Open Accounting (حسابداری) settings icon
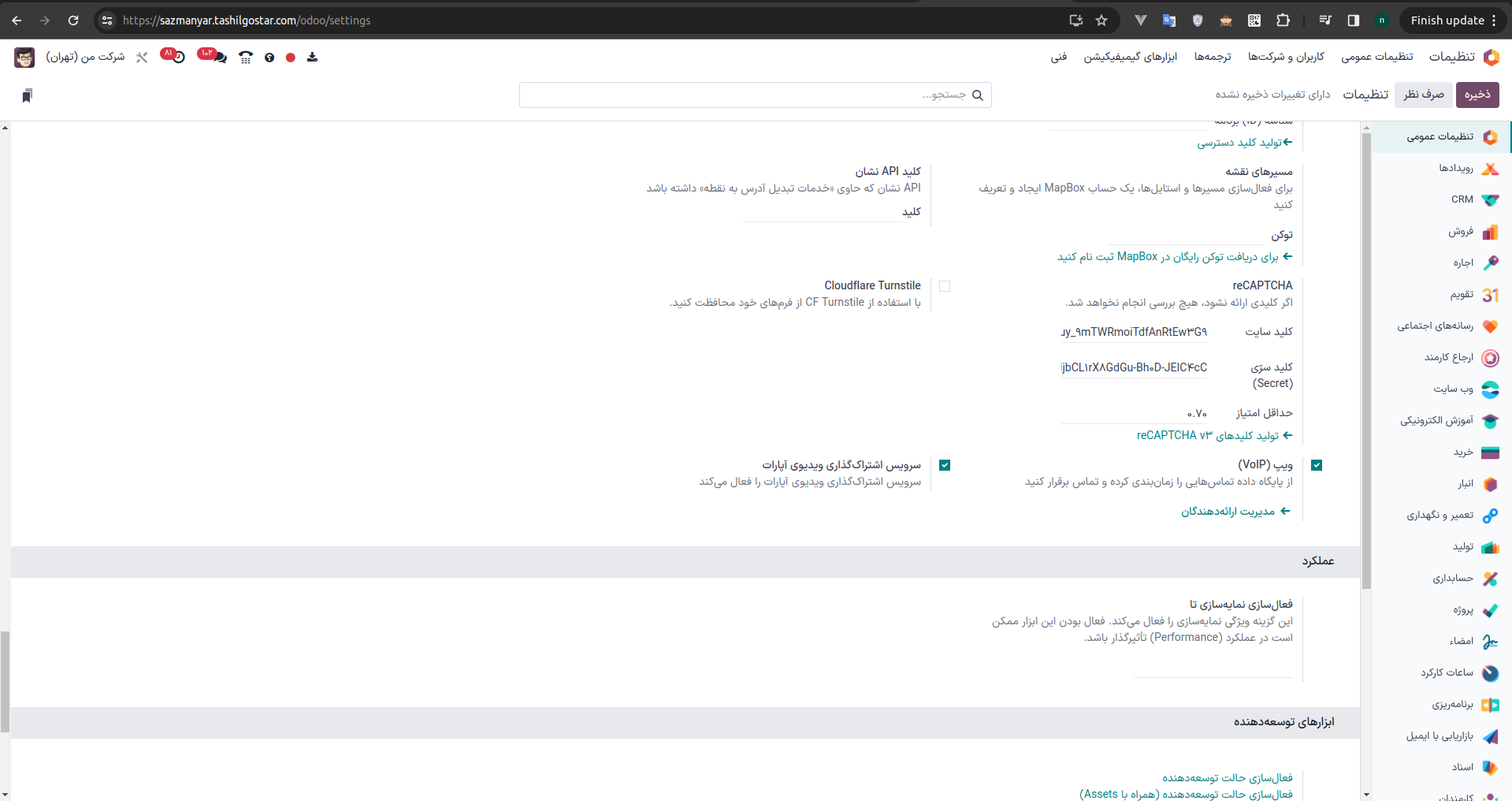1512x801 pixels. click(x=1490, y=579)
